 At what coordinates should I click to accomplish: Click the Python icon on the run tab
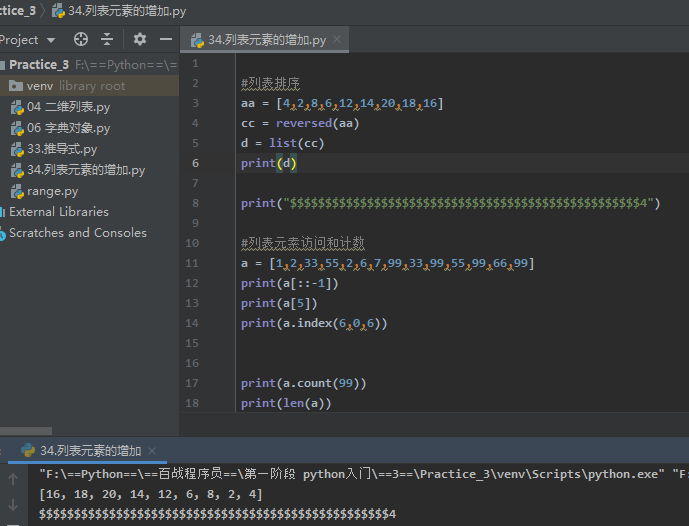click(x=28, y=450)
